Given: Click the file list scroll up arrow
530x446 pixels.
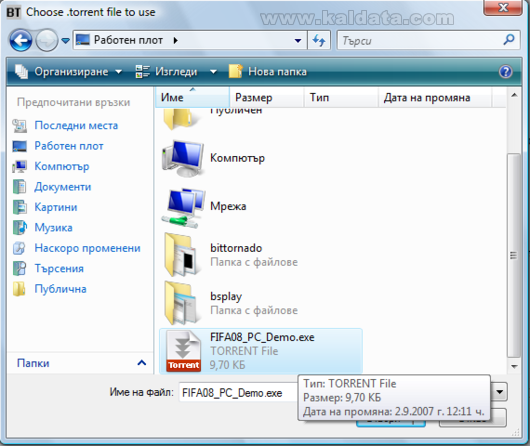Looking at the screenshot, I should pos(514,95).
